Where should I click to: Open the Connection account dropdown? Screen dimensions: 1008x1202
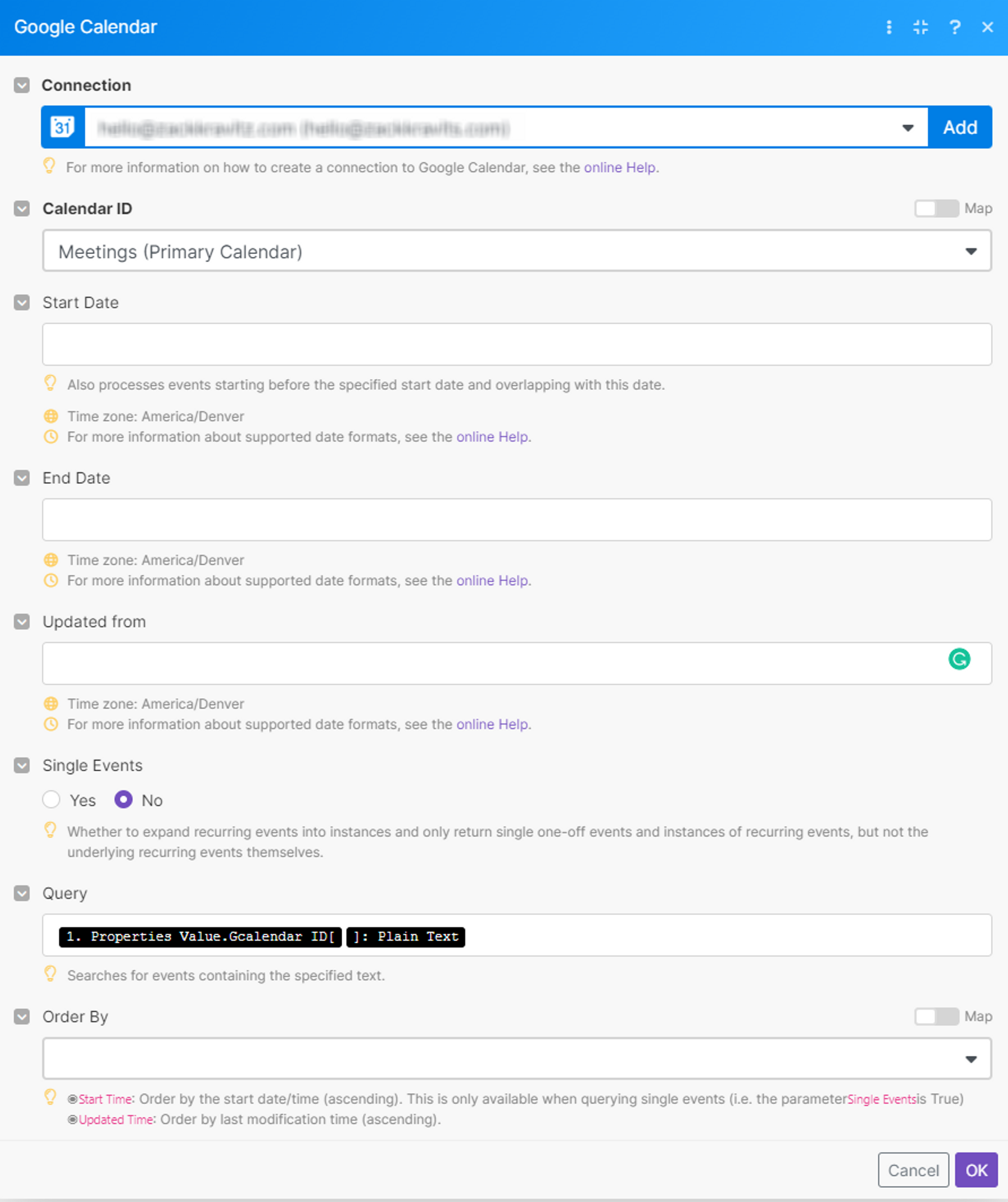(507, 127)
